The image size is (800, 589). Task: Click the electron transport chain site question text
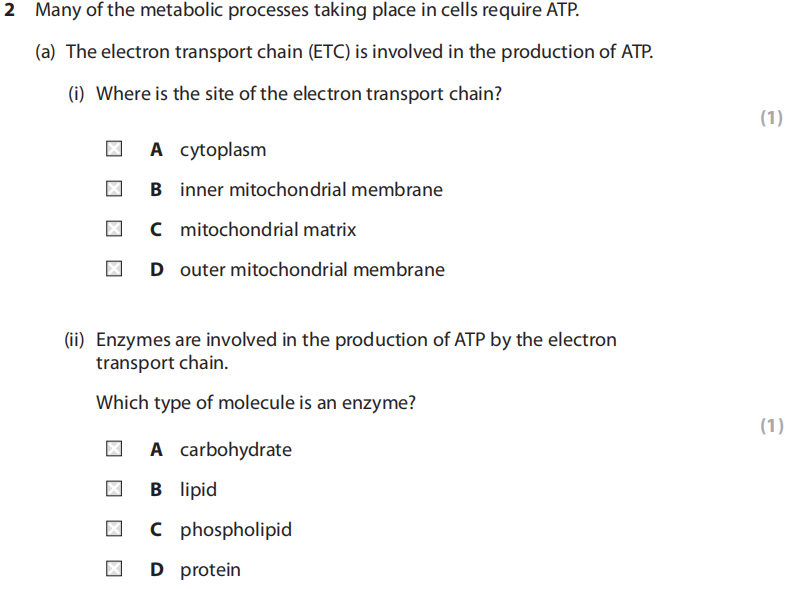[x=299, y=95]
